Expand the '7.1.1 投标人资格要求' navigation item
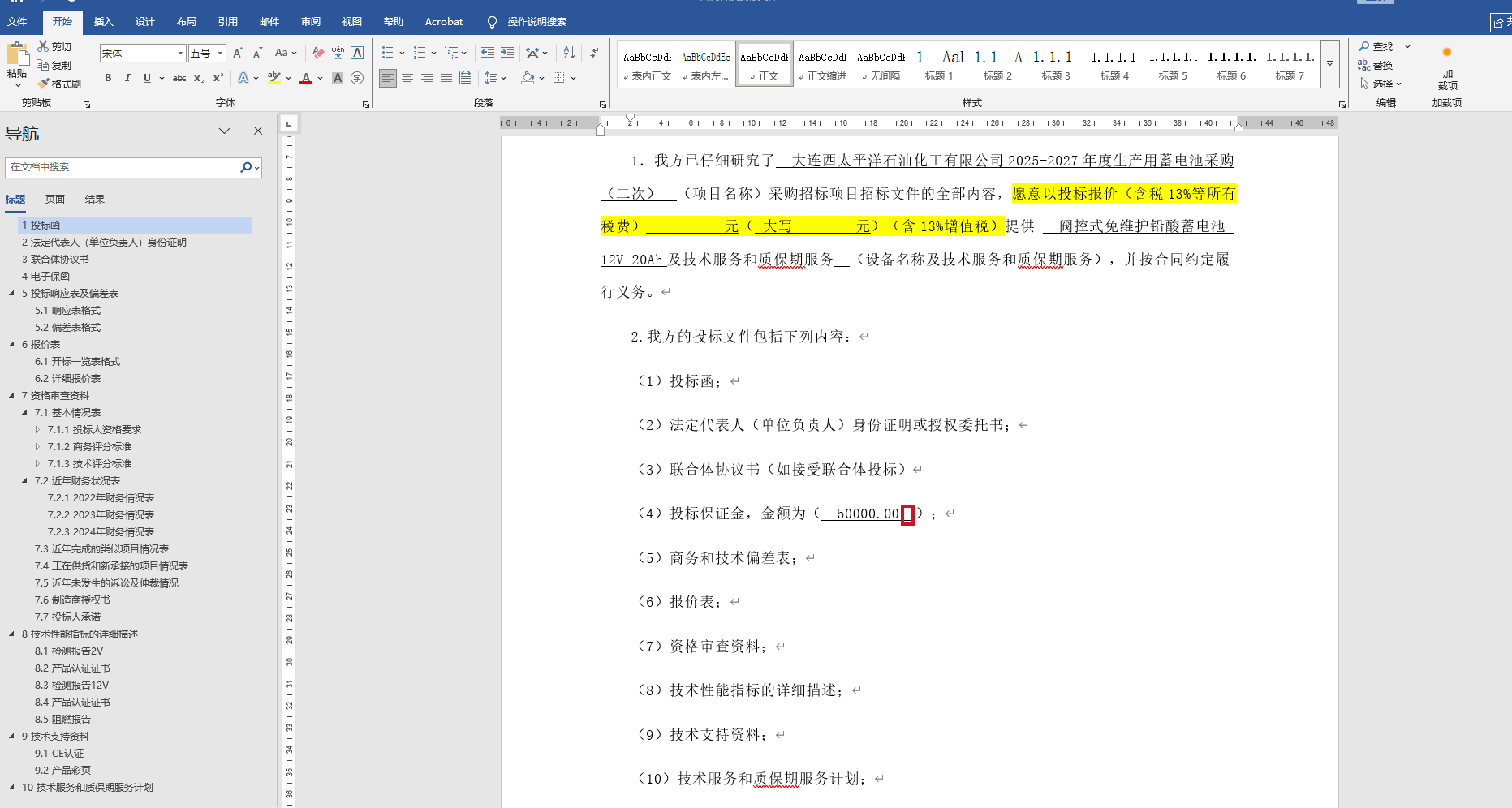The image size is (1512, 808). click(37, 430)
